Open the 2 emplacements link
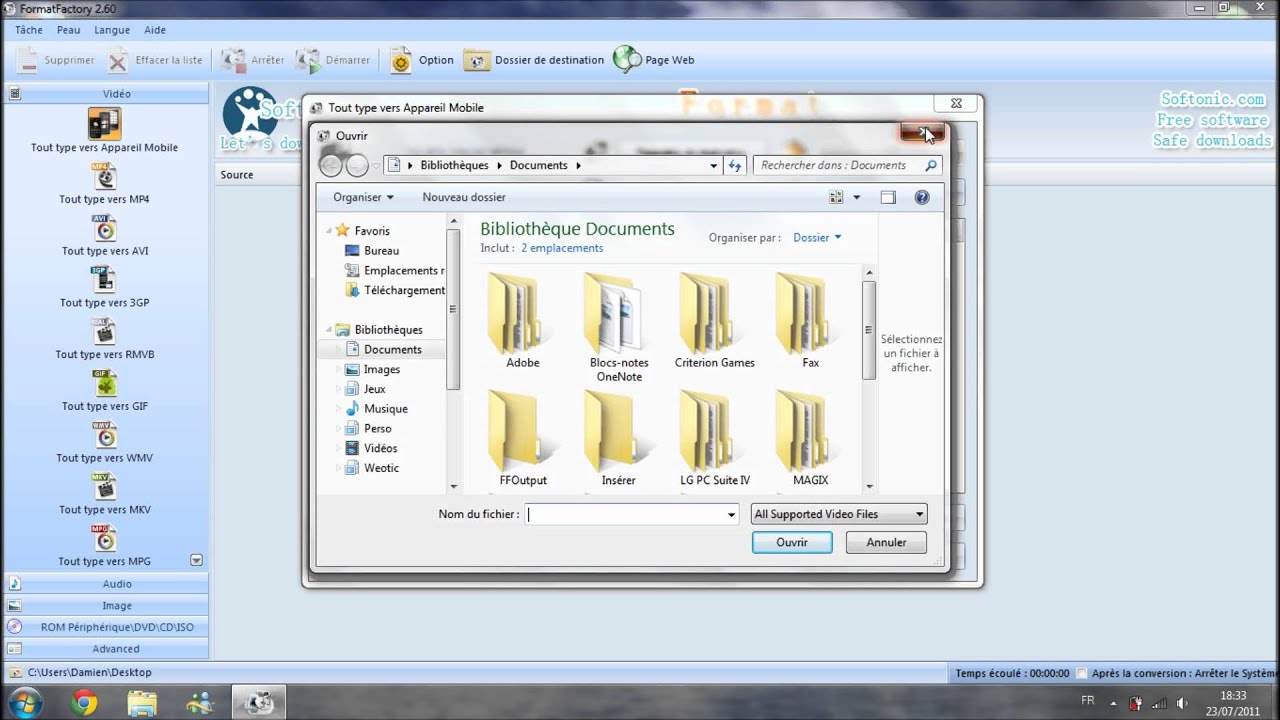1280x720 pixels. point(562,248)
